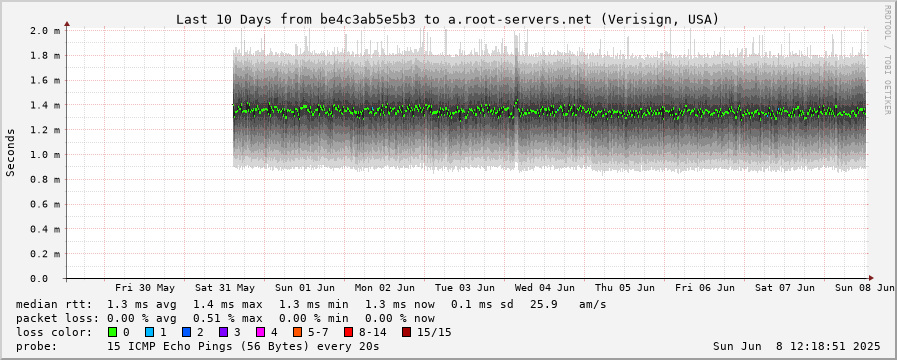
Task: Click the red 8-14 loss swatch
Action: pos(348,332)
